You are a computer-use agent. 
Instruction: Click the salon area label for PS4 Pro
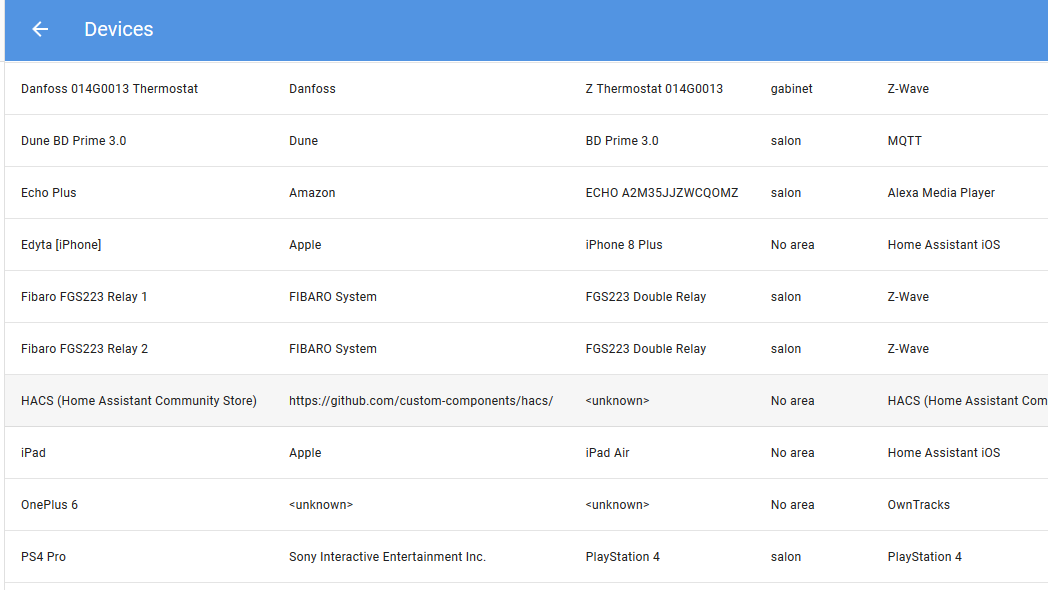coord(786,556)
